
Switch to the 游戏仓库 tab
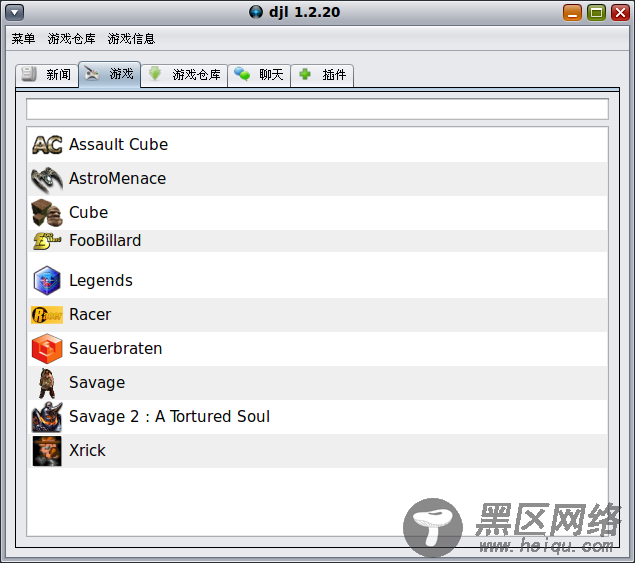pyautogui.click(x=184, y=75)
